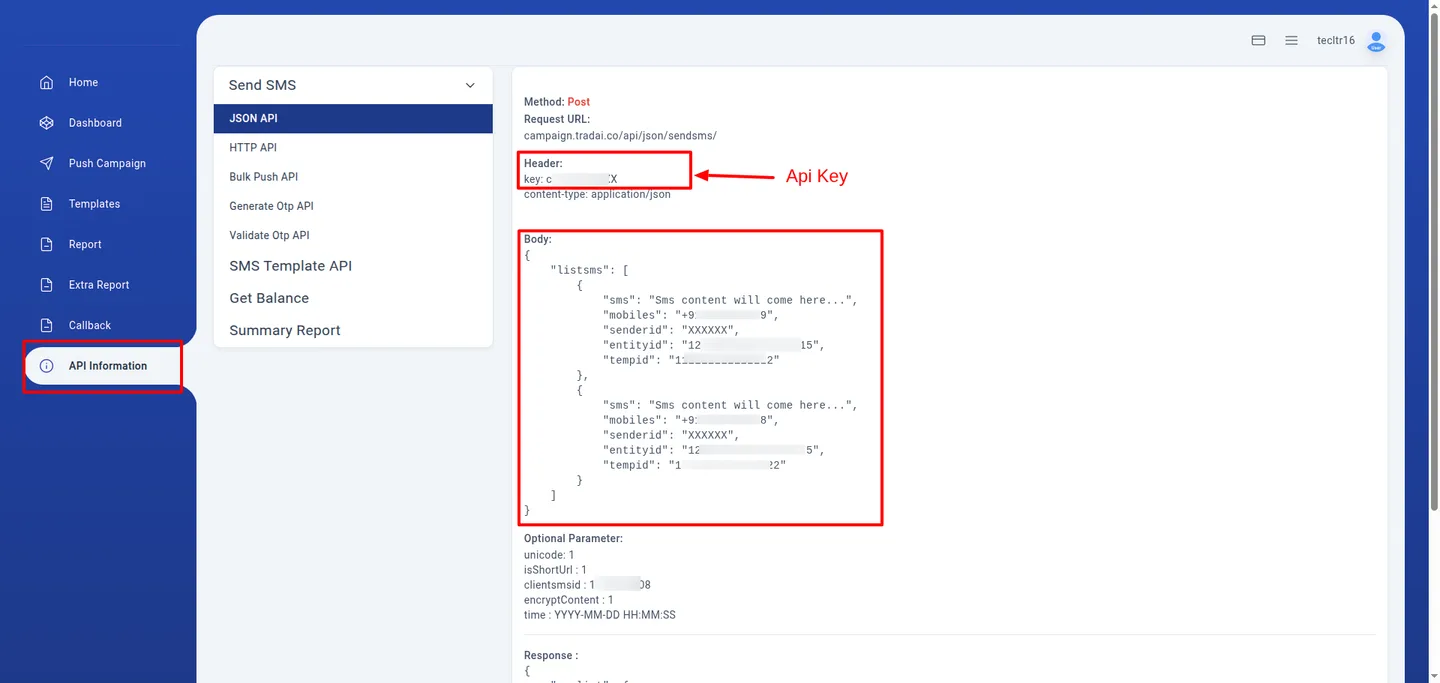Select API Information in sidebar
1440x683 pixels.
tap(103, 366)
